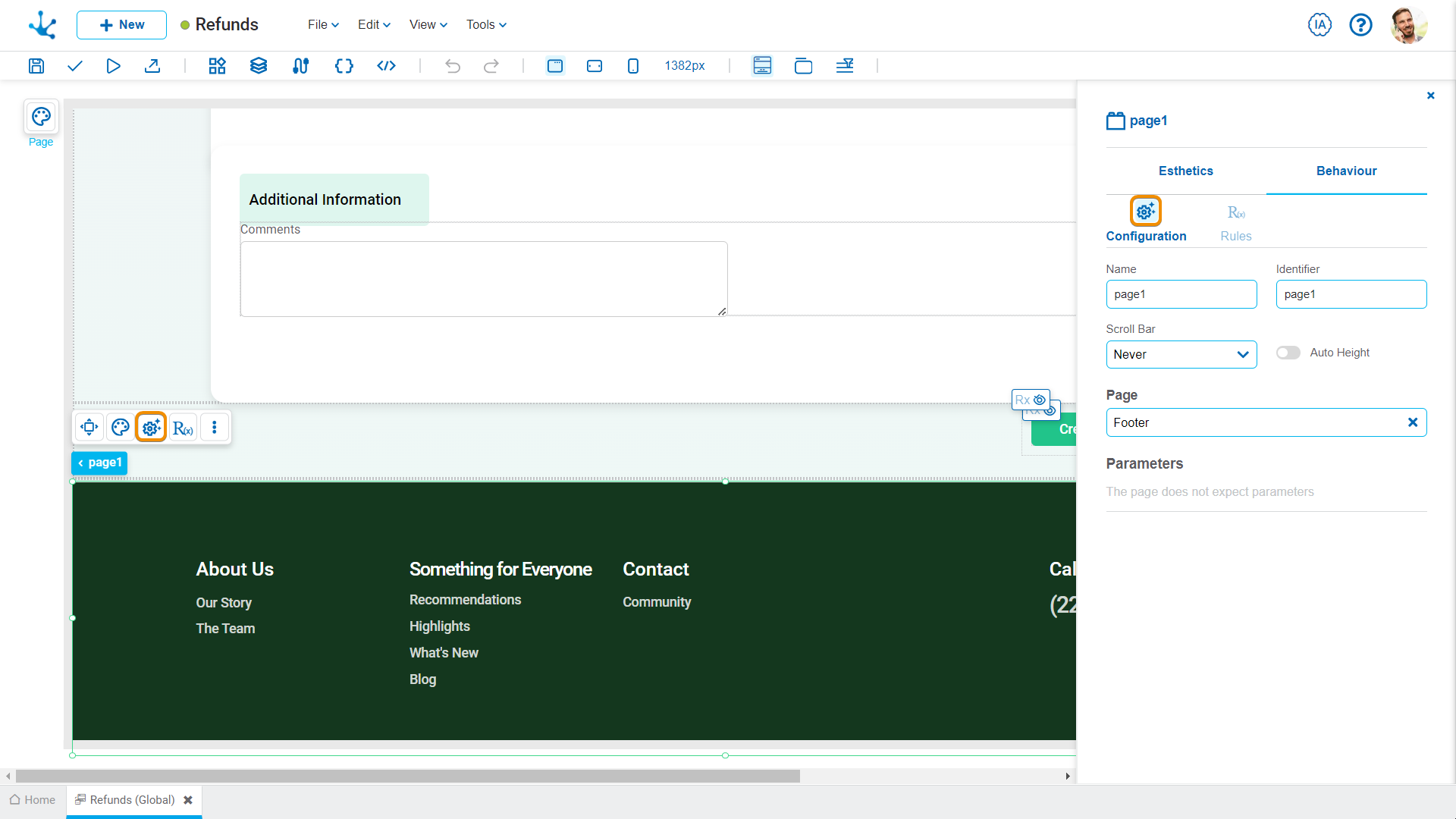This screenshot has width=1456, height=819.
Task: Switch to Esthetics tab
Action: pos(1186,170)
